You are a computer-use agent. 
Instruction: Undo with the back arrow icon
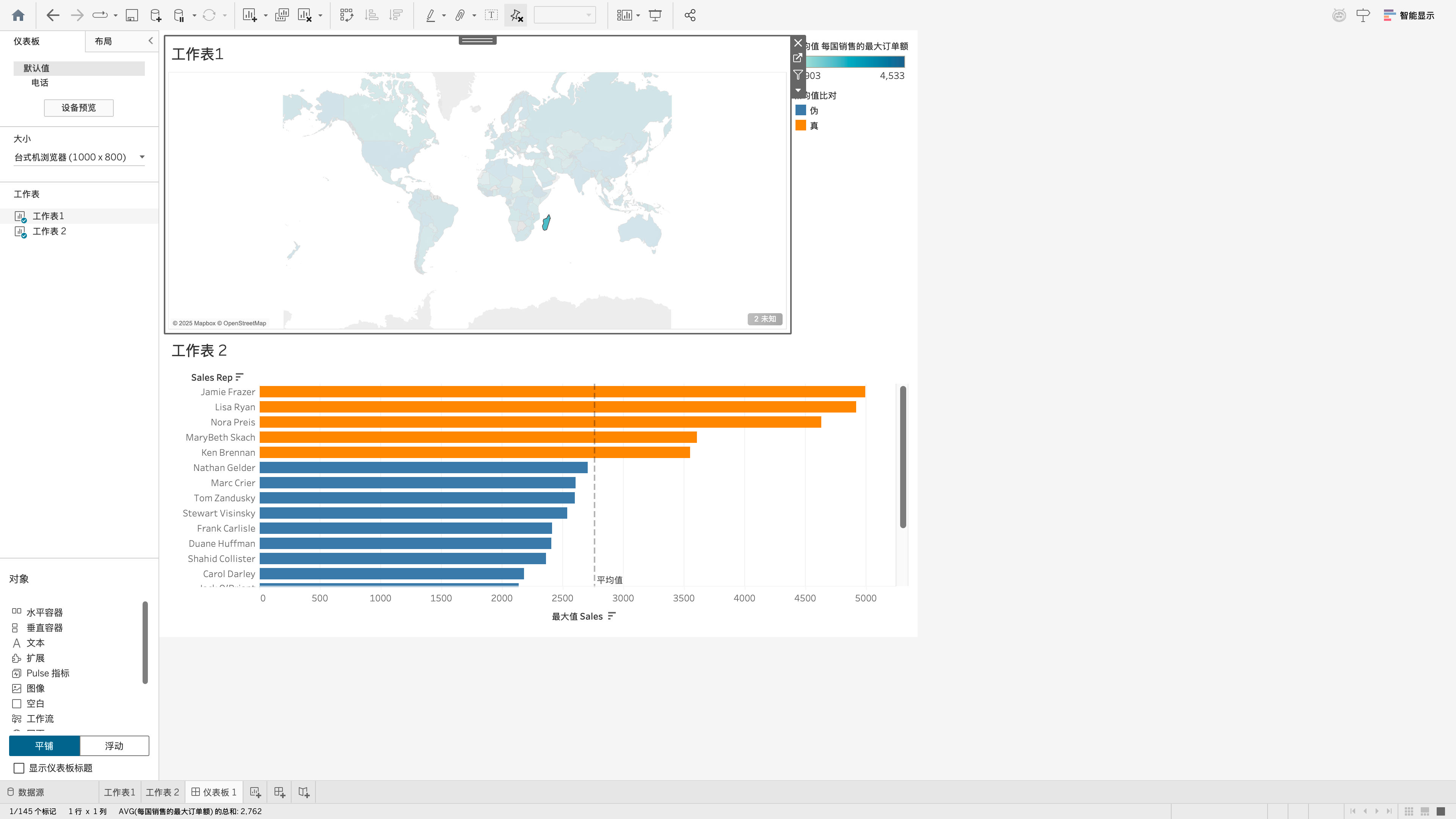click(53, 15)
